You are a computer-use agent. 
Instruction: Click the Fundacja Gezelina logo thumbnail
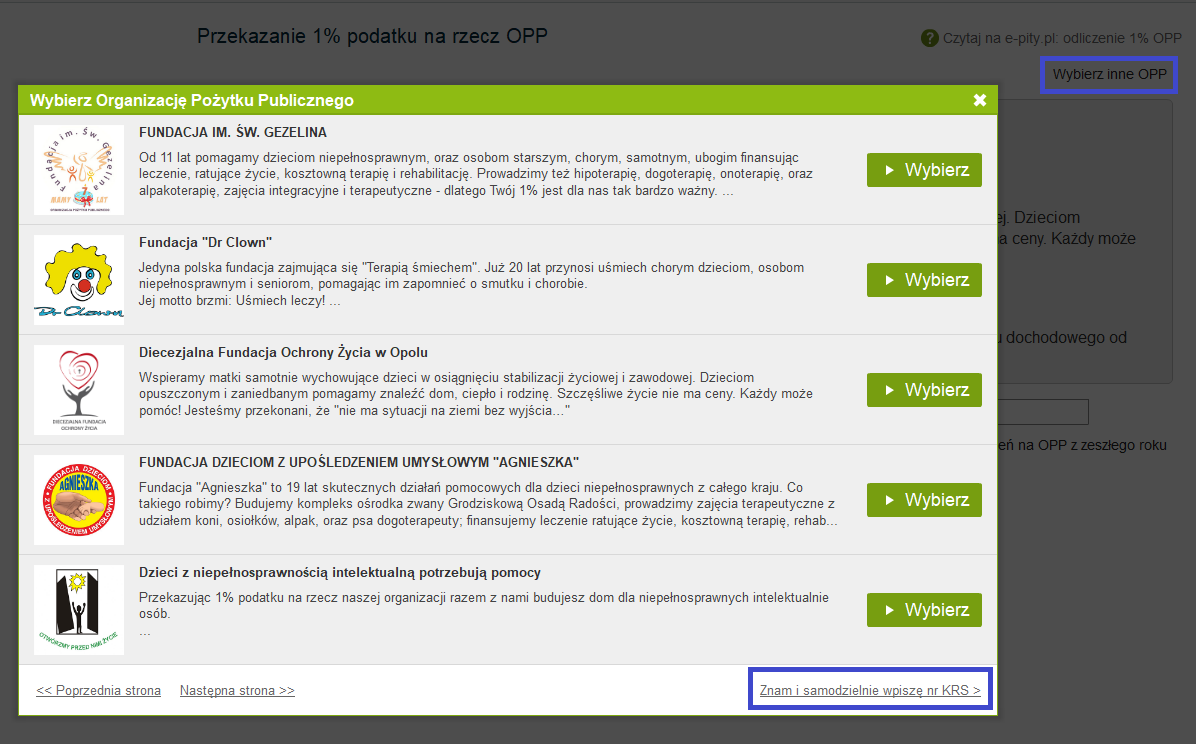click(79, 169)
